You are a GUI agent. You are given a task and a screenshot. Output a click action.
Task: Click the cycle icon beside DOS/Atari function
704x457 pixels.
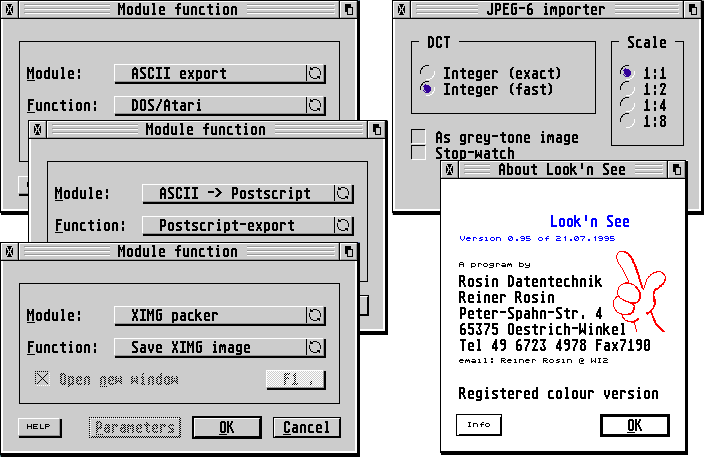[x=315, y=105]
